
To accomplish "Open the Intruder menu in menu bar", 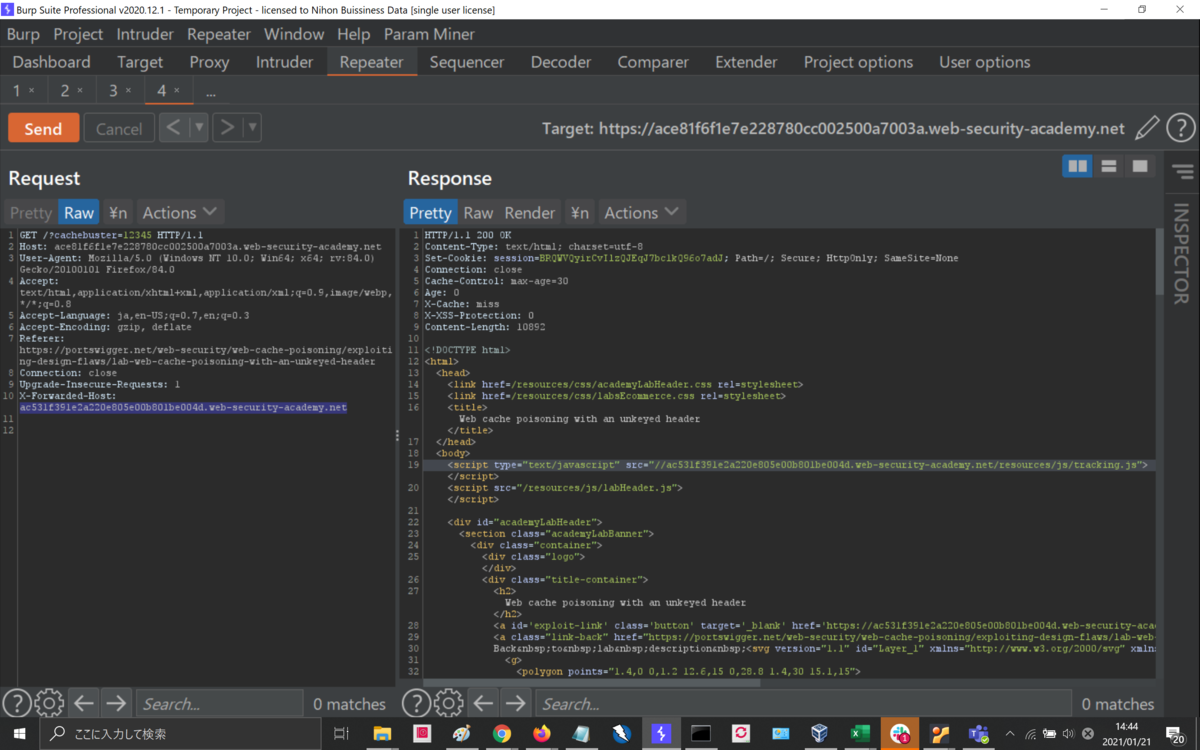I will (x=145, y=34).
